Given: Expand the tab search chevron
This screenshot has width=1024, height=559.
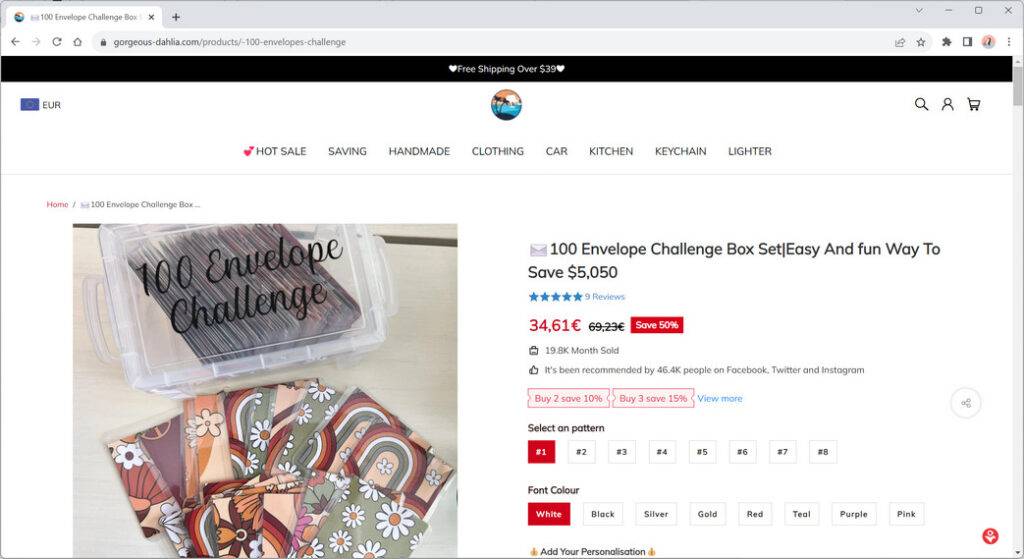Looking at the screenshot, I should click(919, 10).
